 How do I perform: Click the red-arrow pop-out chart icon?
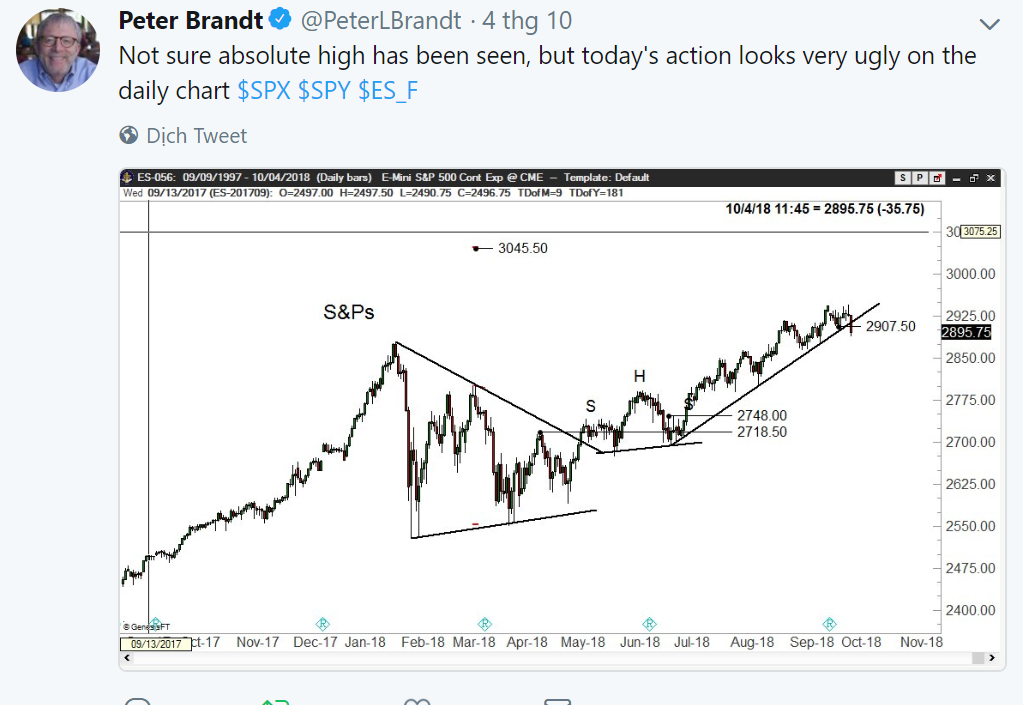[x=938, y=178]
